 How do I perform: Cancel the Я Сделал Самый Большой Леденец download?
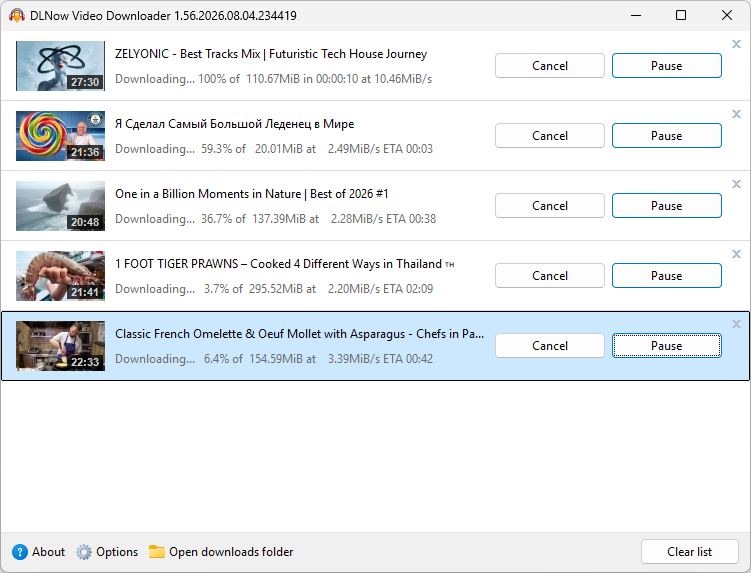pos(550,136)
